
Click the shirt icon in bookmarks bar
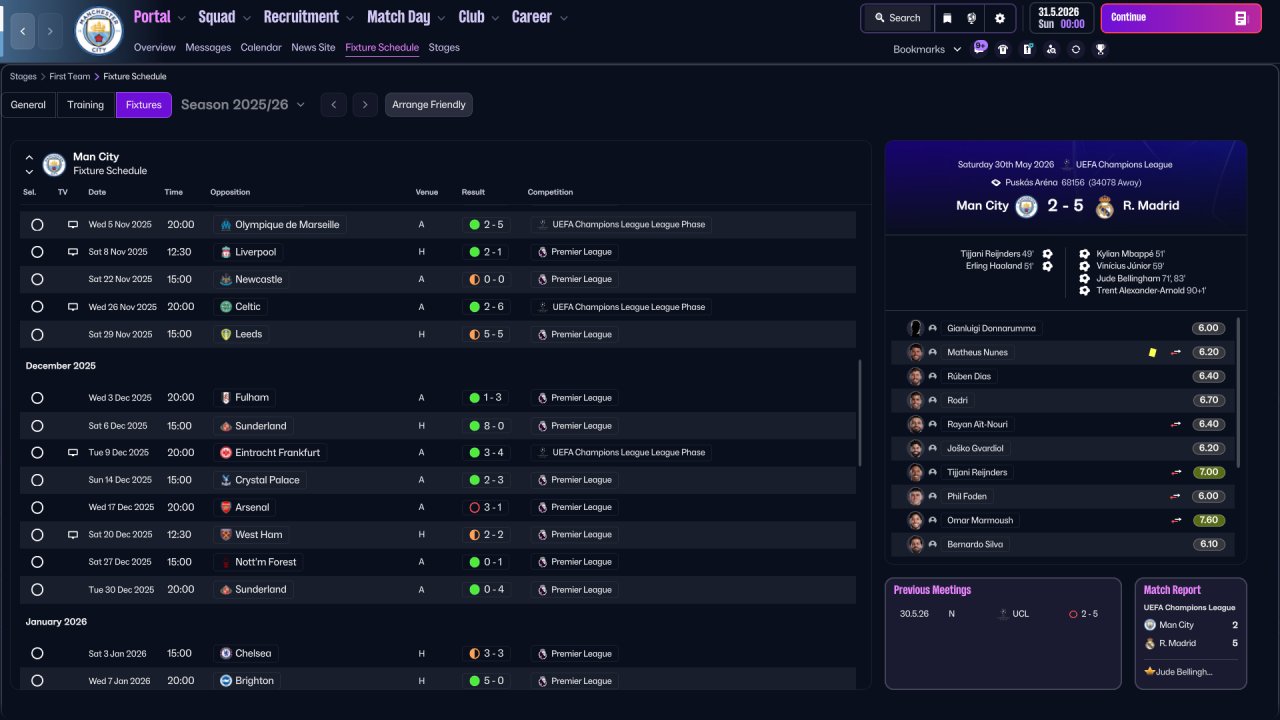pyautogui.click(x=1003, y=49)
